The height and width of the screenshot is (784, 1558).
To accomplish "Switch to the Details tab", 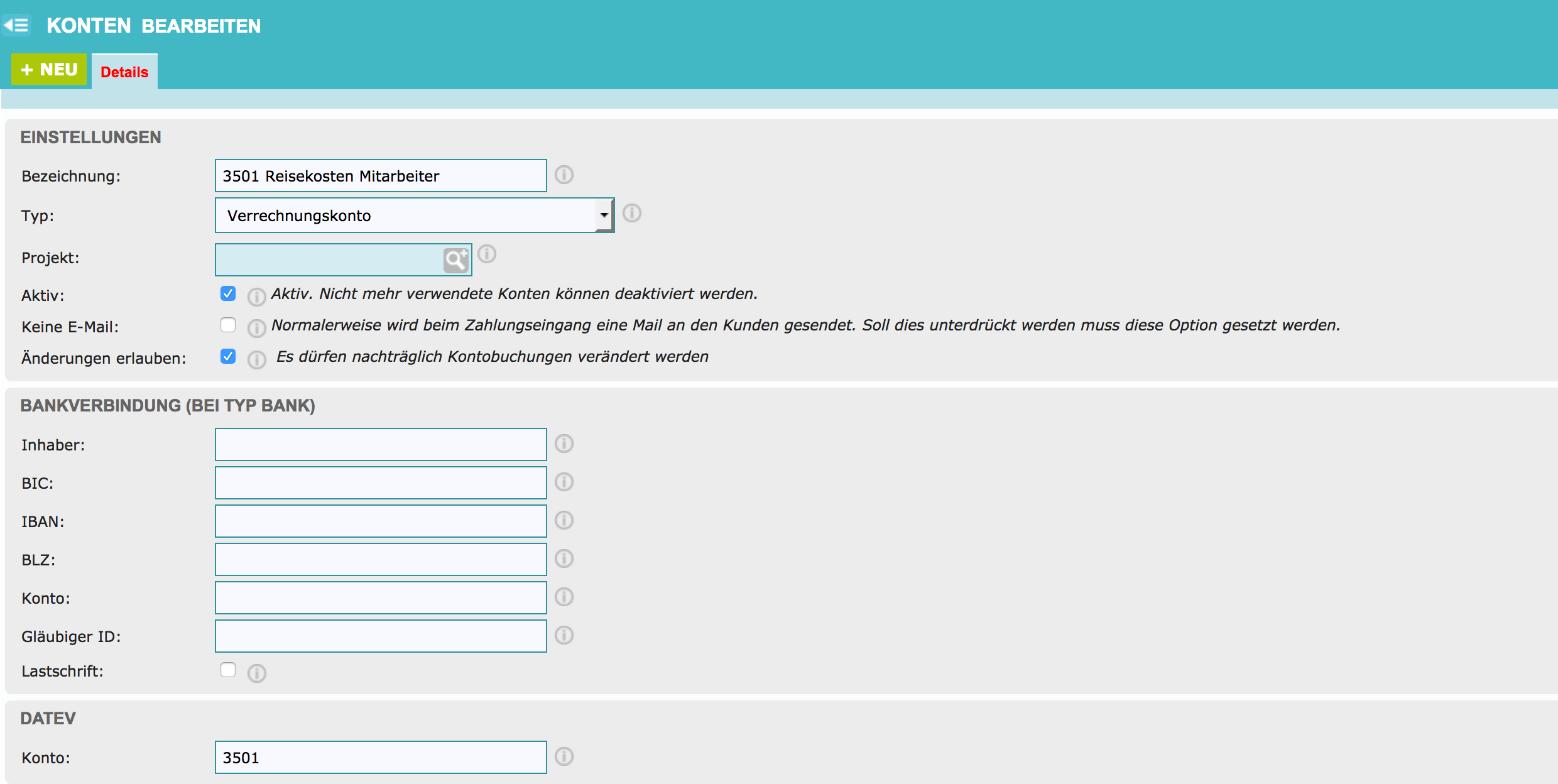I will pyautogui.click(x=124, y=72).
